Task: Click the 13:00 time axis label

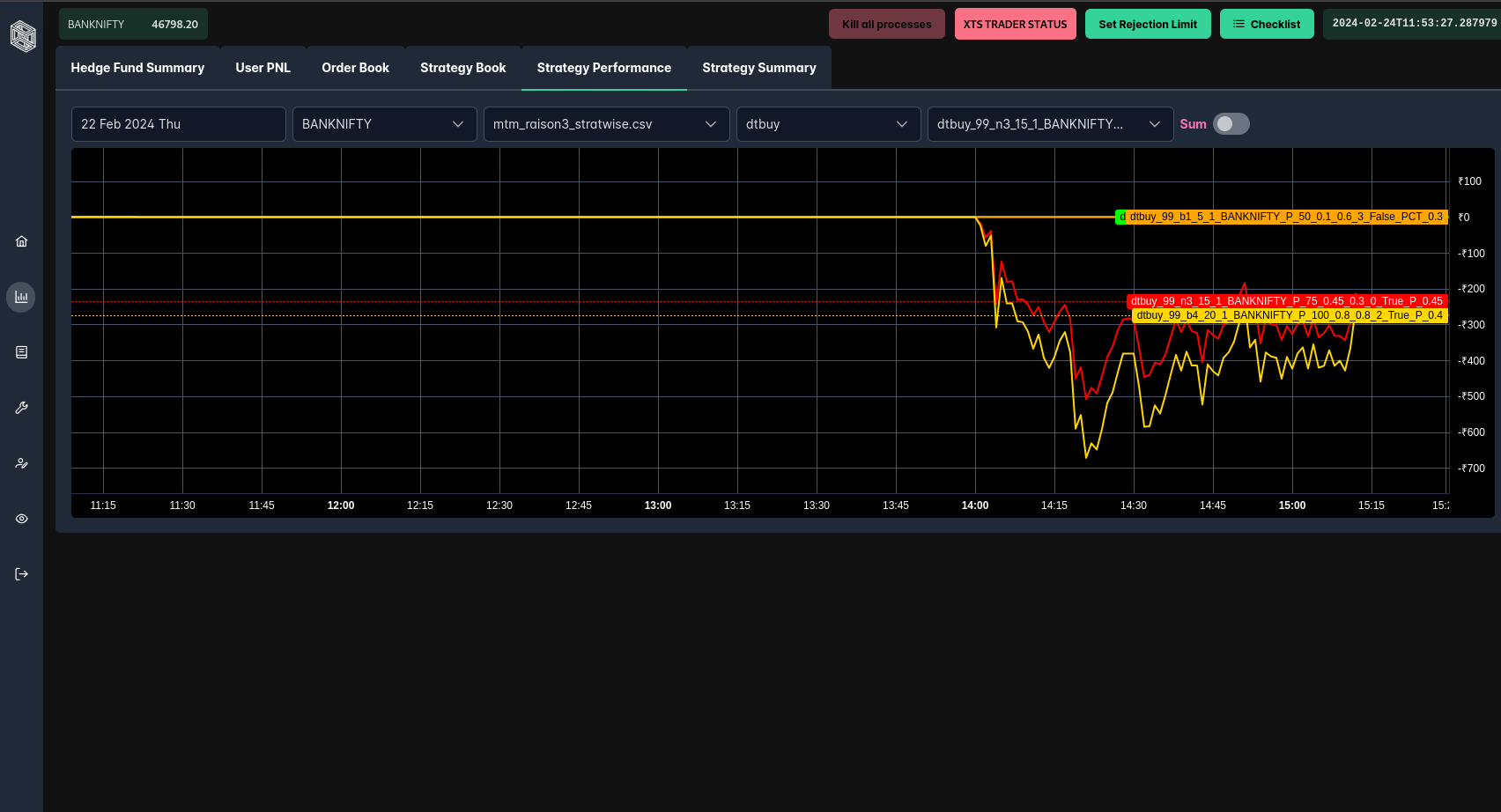Action: pos(658,506)
